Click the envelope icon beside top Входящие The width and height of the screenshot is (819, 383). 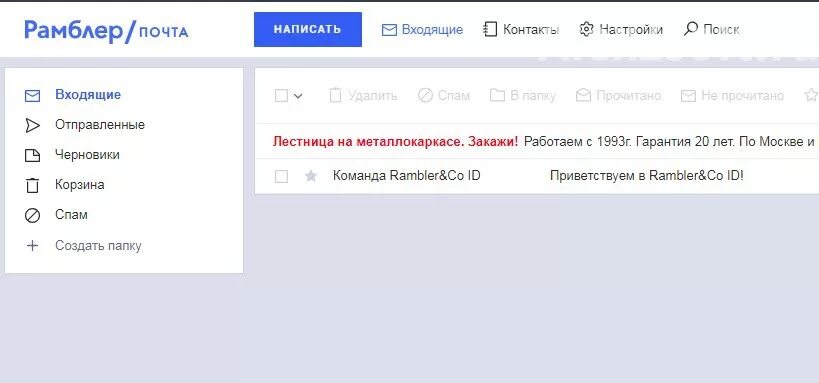(389, 30)
